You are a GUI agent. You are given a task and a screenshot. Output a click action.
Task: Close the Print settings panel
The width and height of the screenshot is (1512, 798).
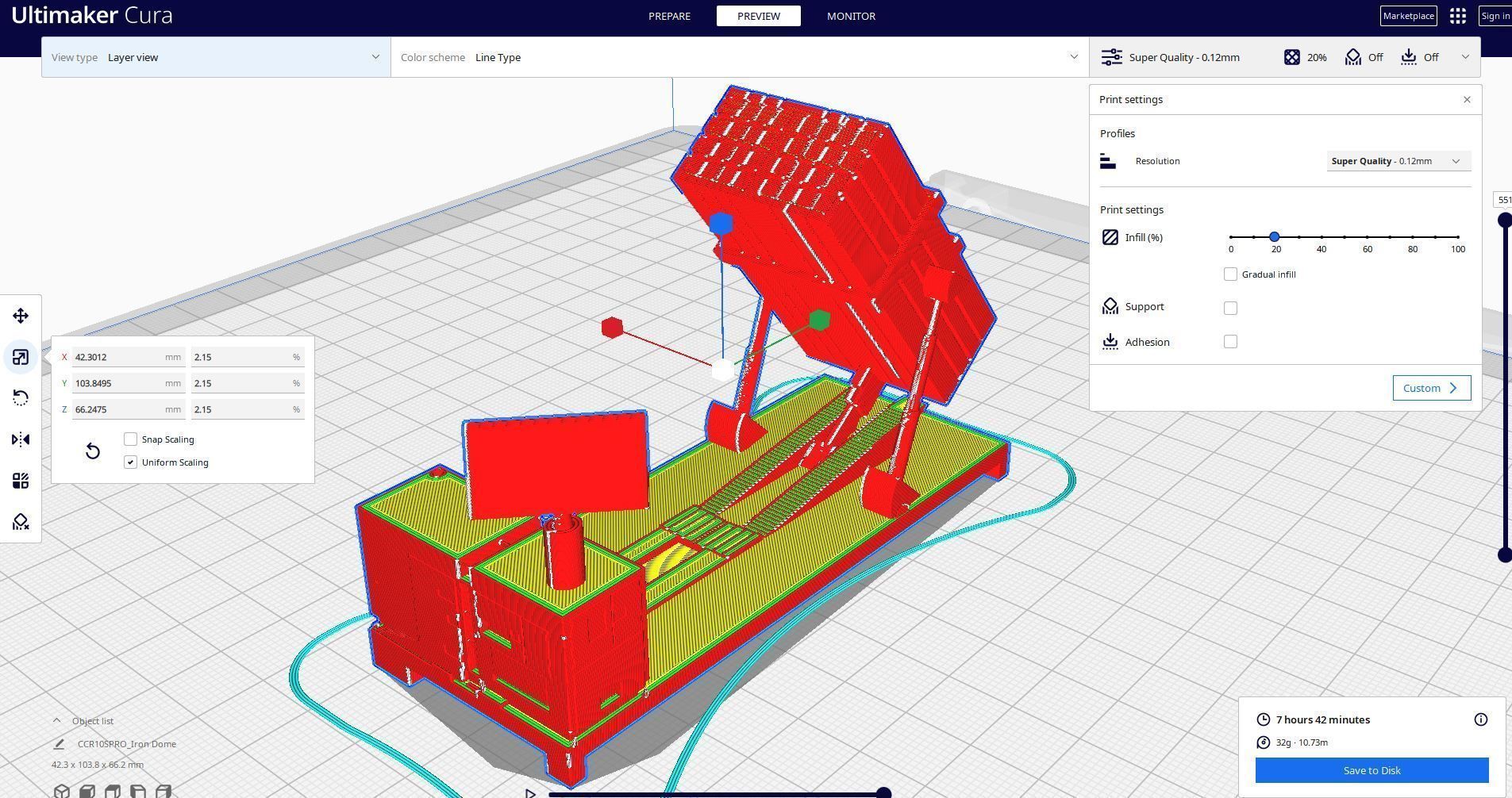tap(1467, 99)
